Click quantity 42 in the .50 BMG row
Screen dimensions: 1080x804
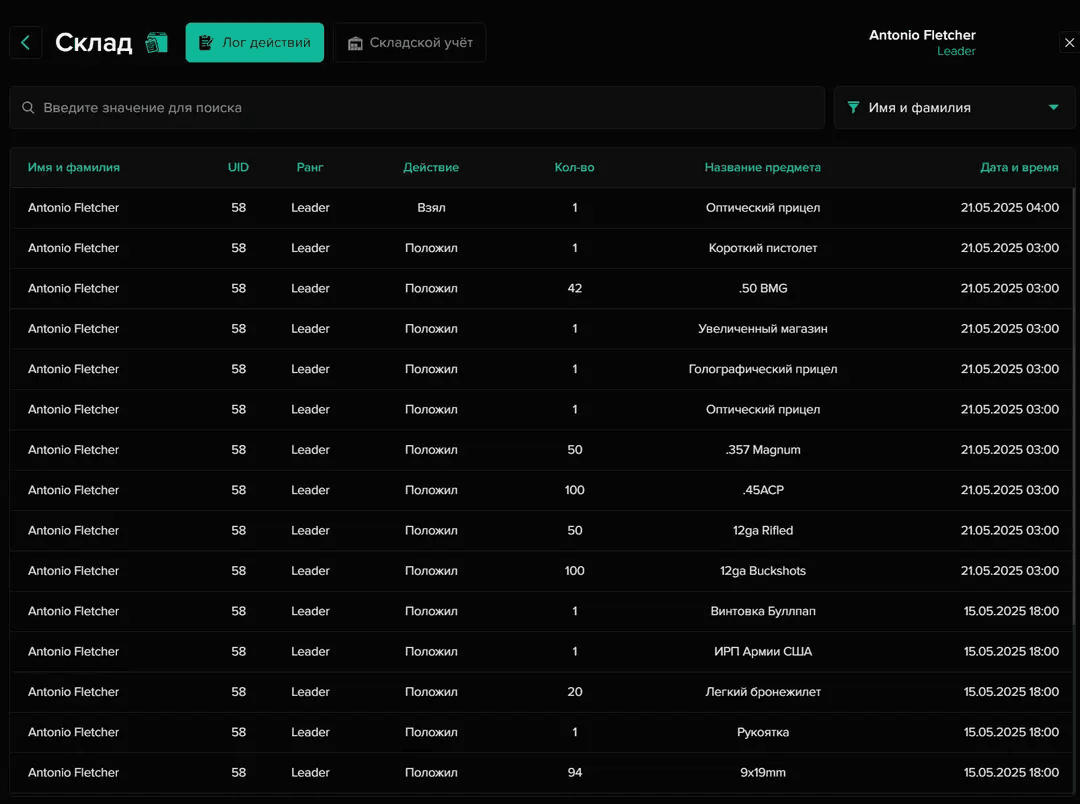pos(574,288)
